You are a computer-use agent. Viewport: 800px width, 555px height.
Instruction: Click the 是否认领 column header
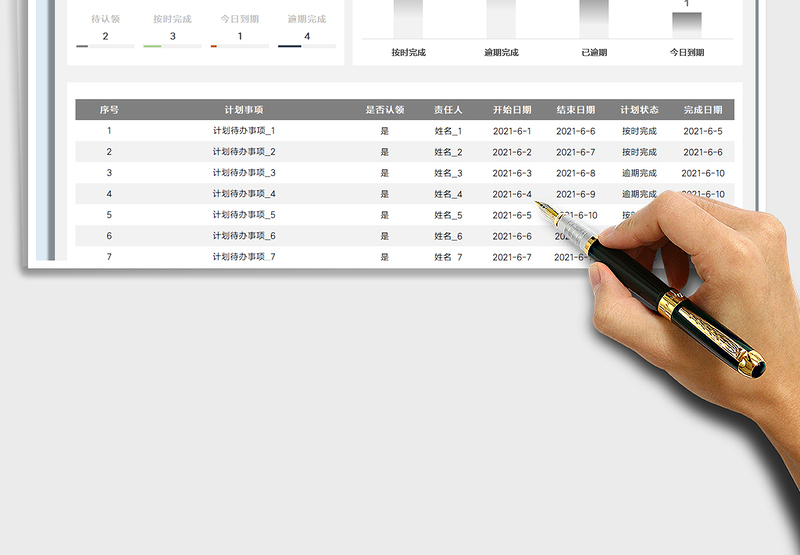[385, 110]
